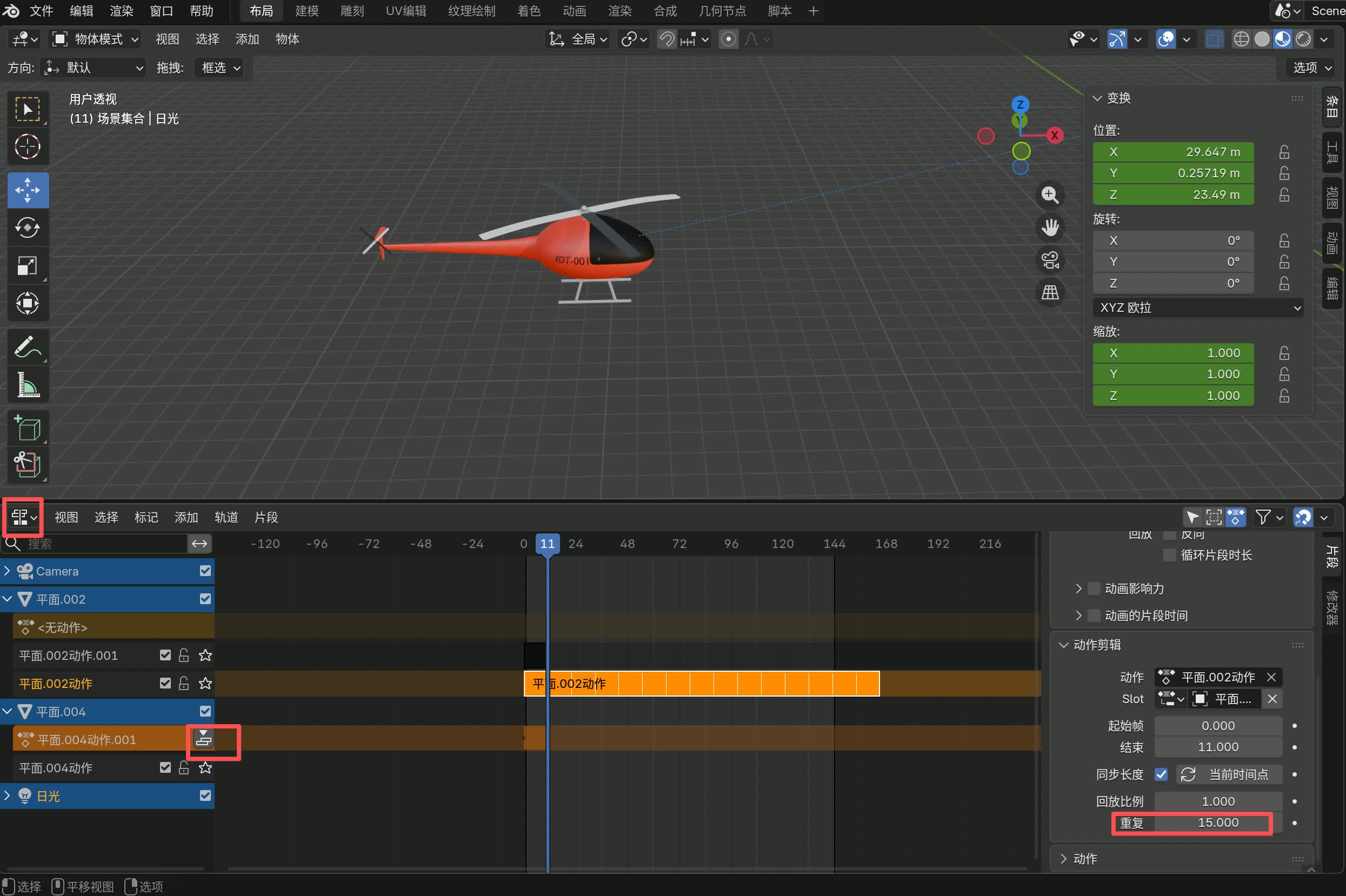1346x896 pixels.
Task: Enable 循环片段时长 checkbox
Action: [x=1169, y=555]
